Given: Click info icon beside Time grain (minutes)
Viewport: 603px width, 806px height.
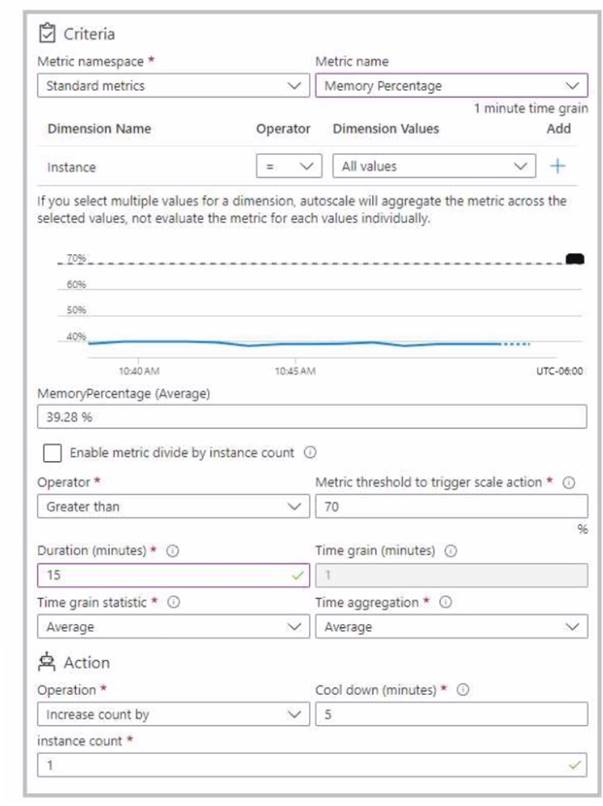Looking at the screenshot, I should click(450, 551).
